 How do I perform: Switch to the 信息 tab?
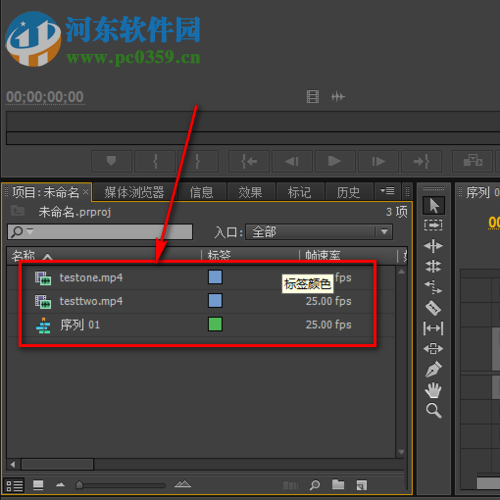point(201,192)
